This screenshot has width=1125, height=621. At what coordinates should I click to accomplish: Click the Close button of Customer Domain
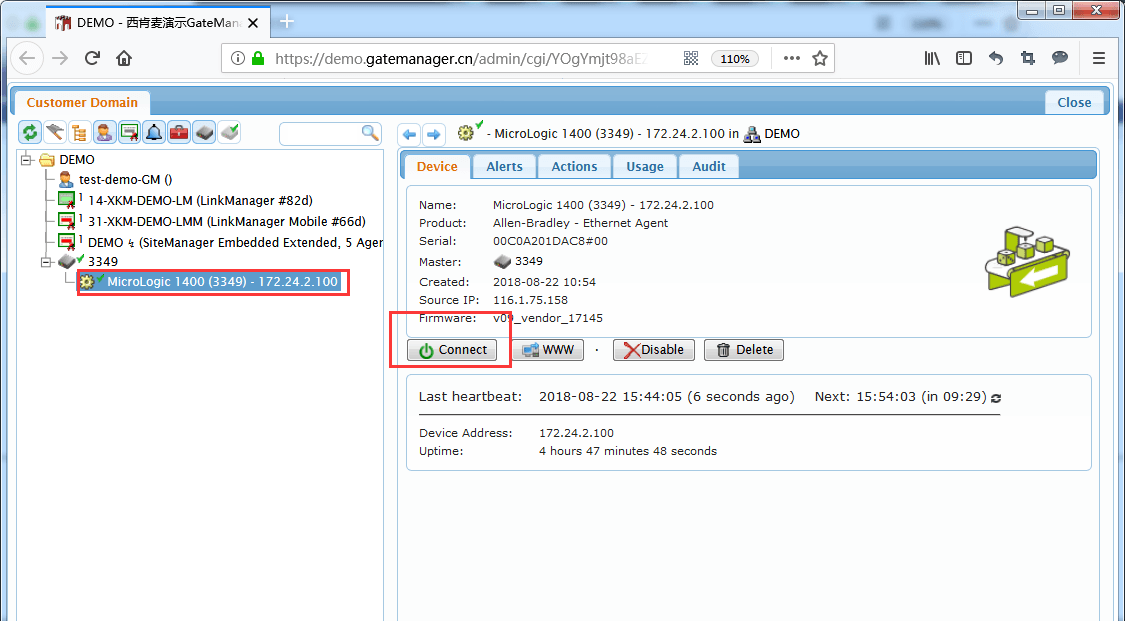[1074, 103]
